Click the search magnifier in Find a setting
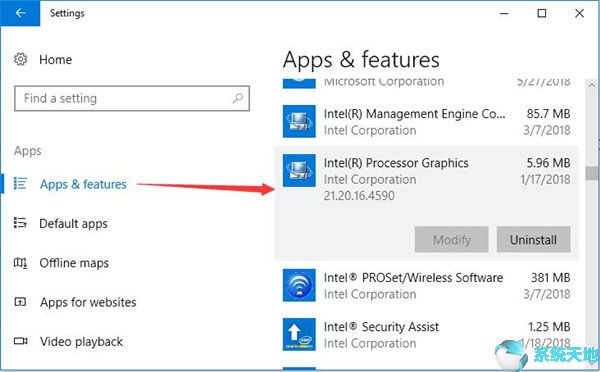Image resolution: width=600 pixels, height=372 pixels. pos(238,98)
